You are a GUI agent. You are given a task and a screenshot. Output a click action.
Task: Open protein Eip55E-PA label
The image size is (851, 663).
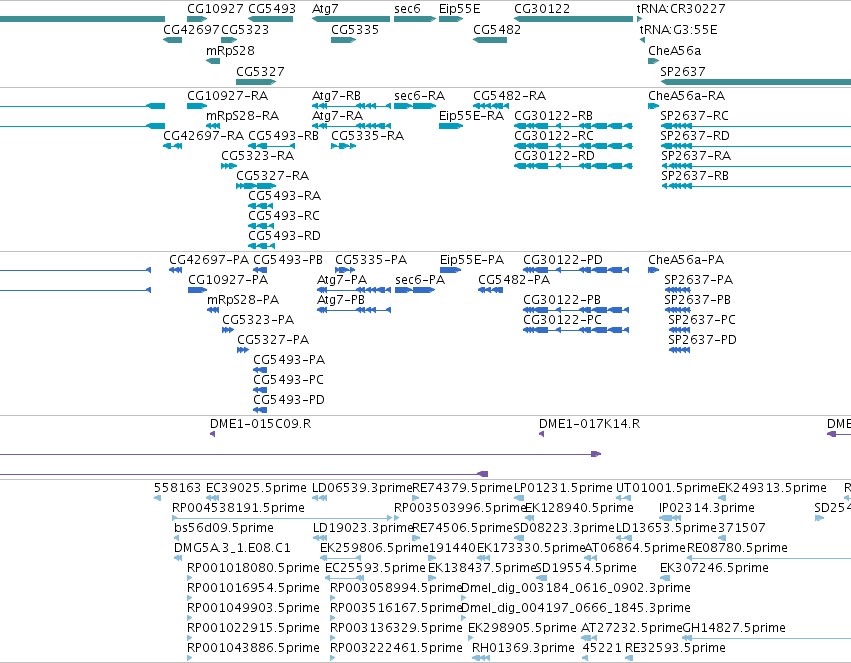point(472,260)
